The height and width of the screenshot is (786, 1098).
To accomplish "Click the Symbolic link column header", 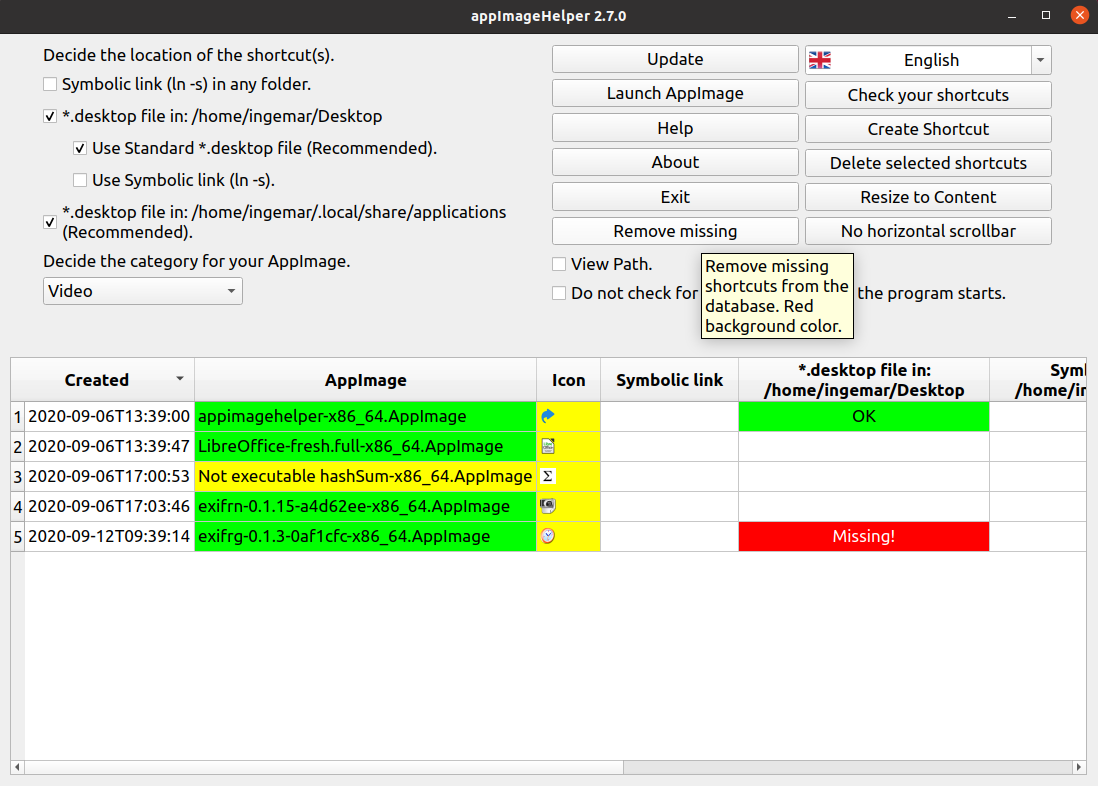I will (669, 380).
